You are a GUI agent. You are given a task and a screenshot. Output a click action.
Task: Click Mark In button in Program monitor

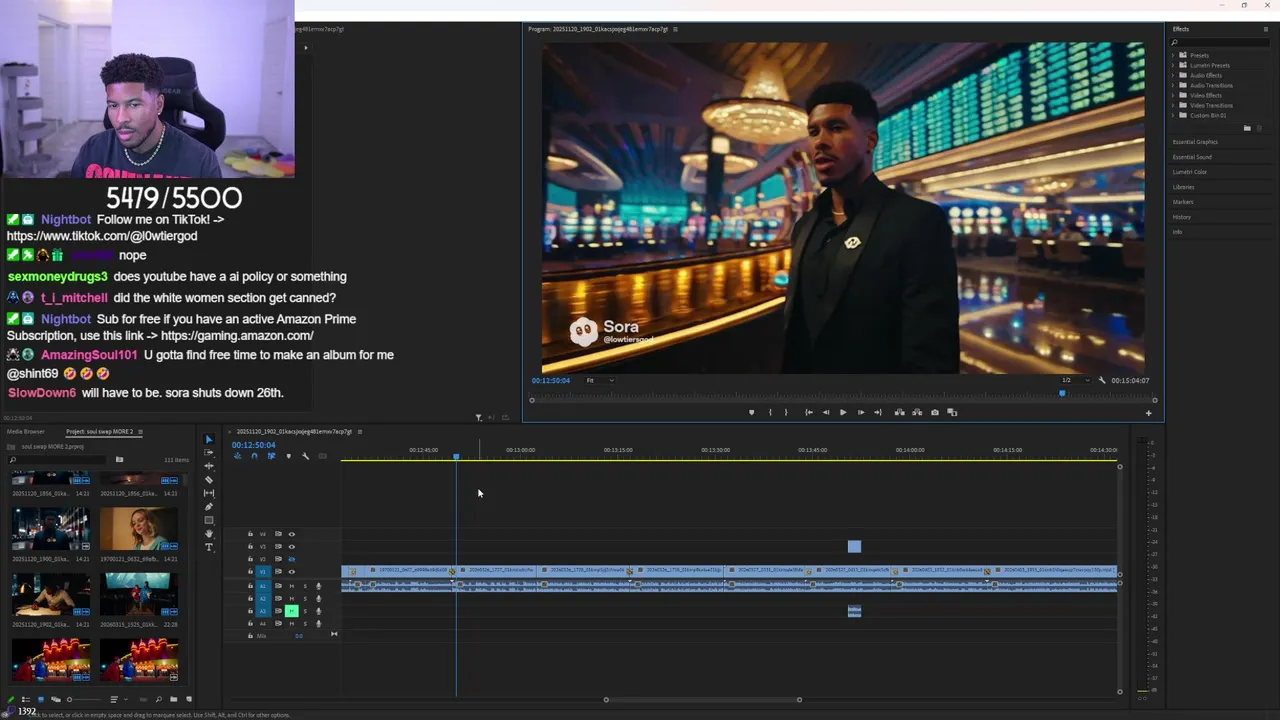pos(770,412)
